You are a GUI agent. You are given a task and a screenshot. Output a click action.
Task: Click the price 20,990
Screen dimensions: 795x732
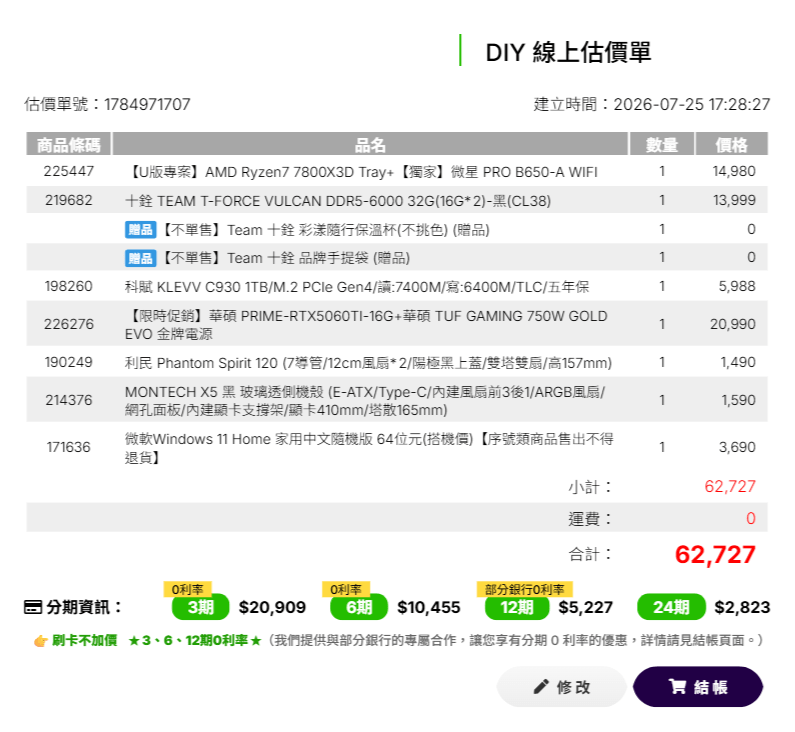(x=733, y=324)
